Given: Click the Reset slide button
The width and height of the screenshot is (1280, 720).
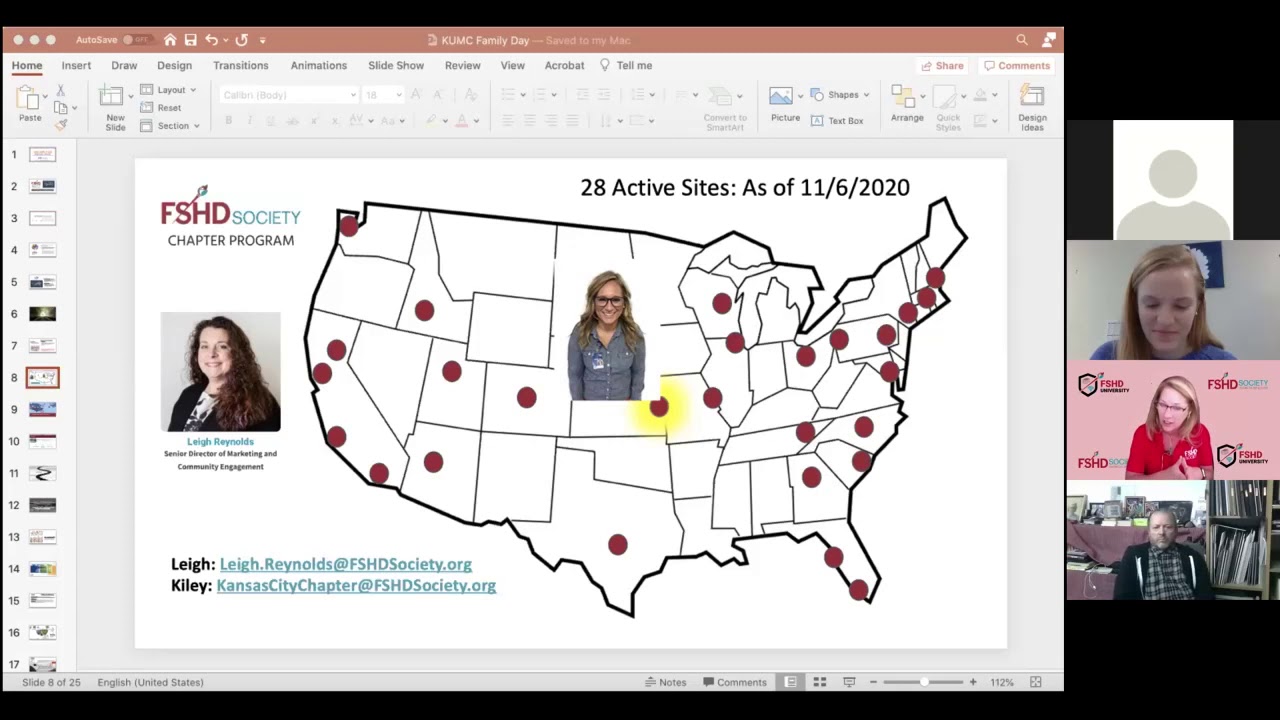Looking at the screenshot, I should pyautogui.click(x=161, y=108).
